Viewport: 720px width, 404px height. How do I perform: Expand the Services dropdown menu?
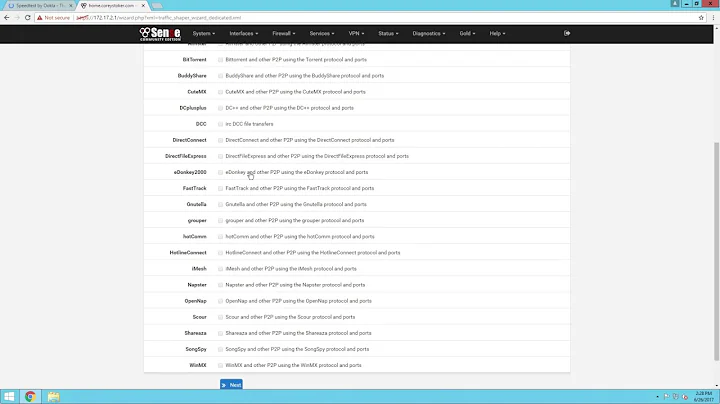(x=321, y=34)
